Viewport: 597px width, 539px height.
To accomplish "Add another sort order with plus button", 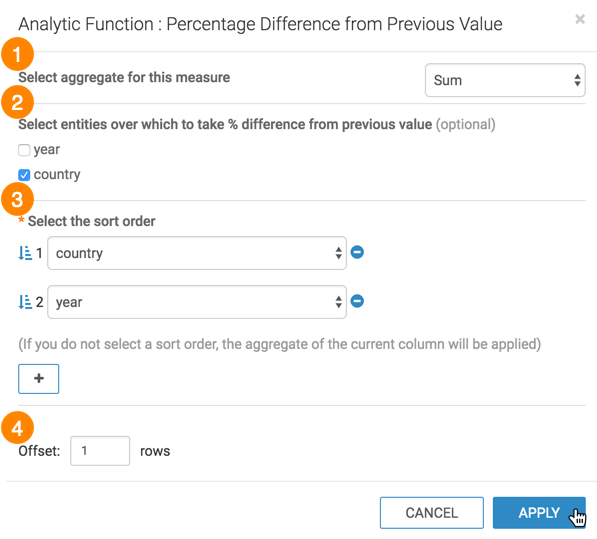I will tap(38, 379).
